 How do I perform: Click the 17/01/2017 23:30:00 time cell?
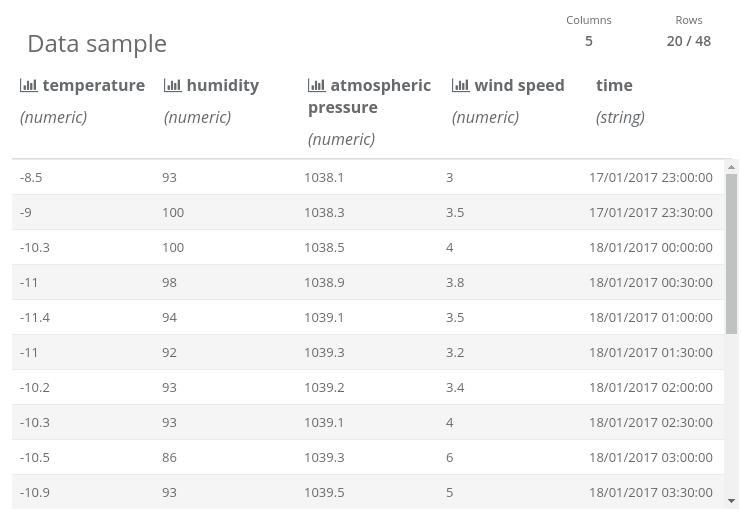point(650,212)
